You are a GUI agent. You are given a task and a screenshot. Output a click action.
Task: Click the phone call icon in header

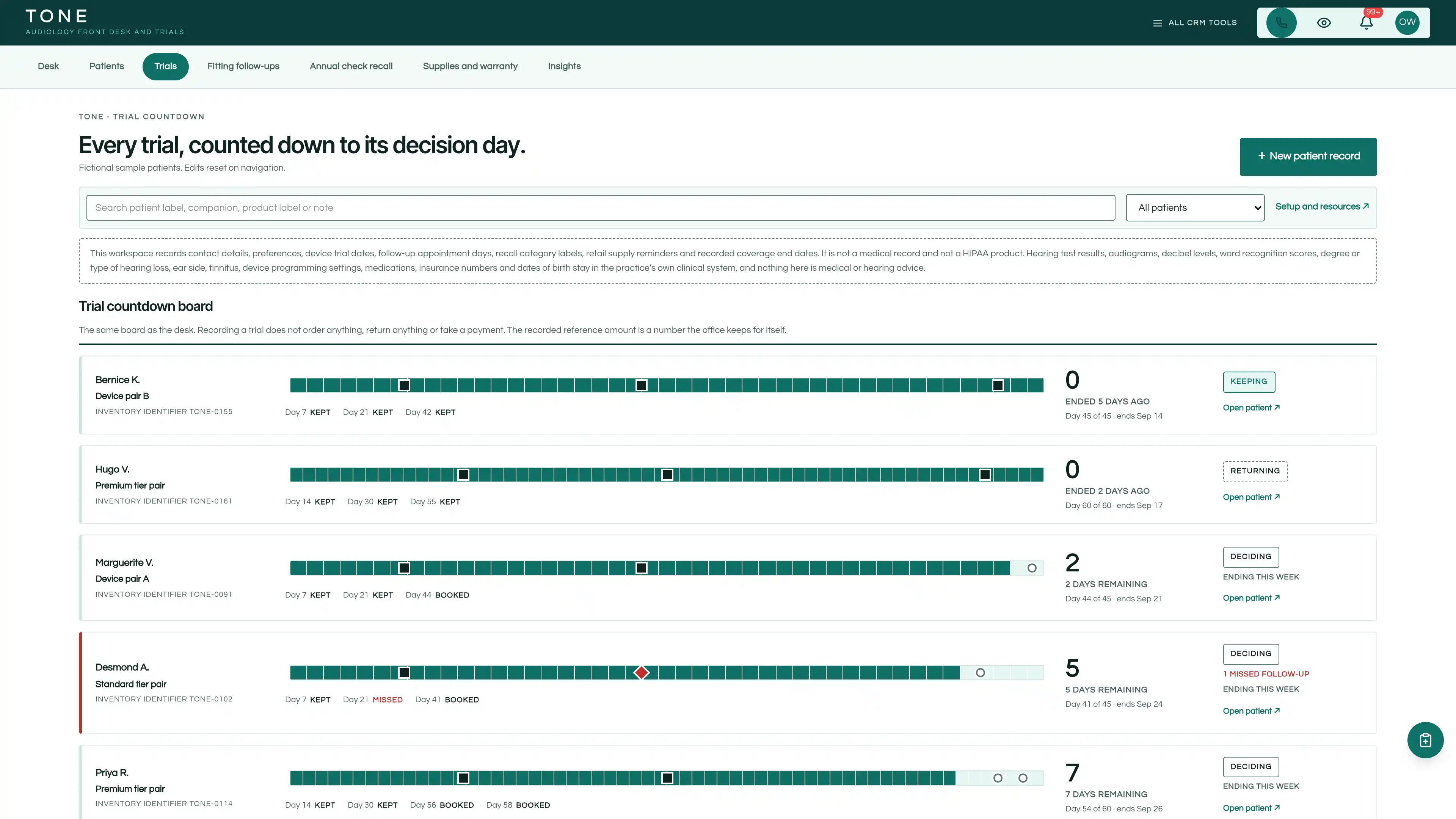tap(1281, 23)
